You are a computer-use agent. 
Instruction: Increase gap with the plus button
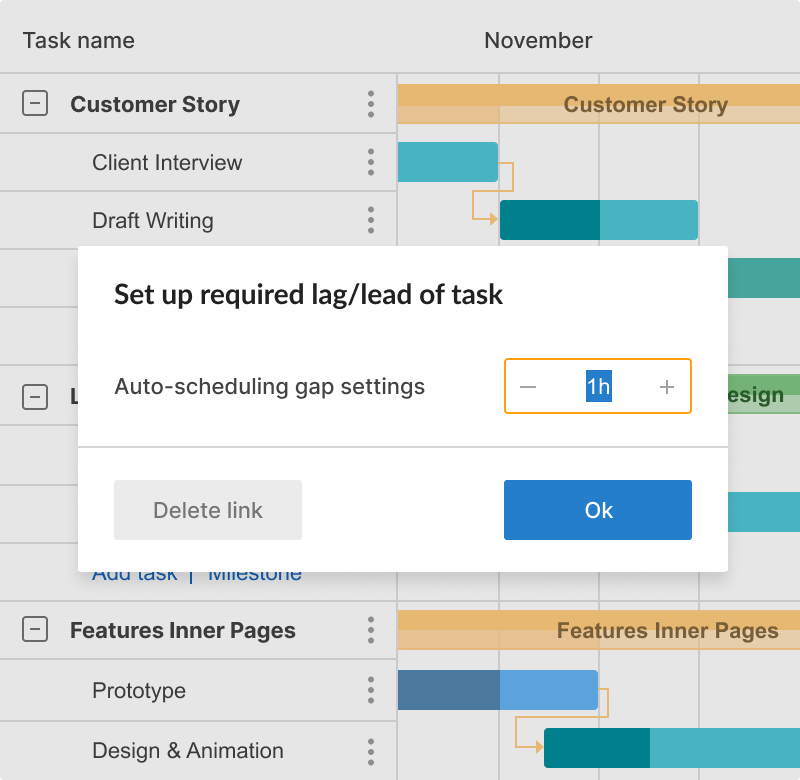pyautogui.click(x=667, y=387)
